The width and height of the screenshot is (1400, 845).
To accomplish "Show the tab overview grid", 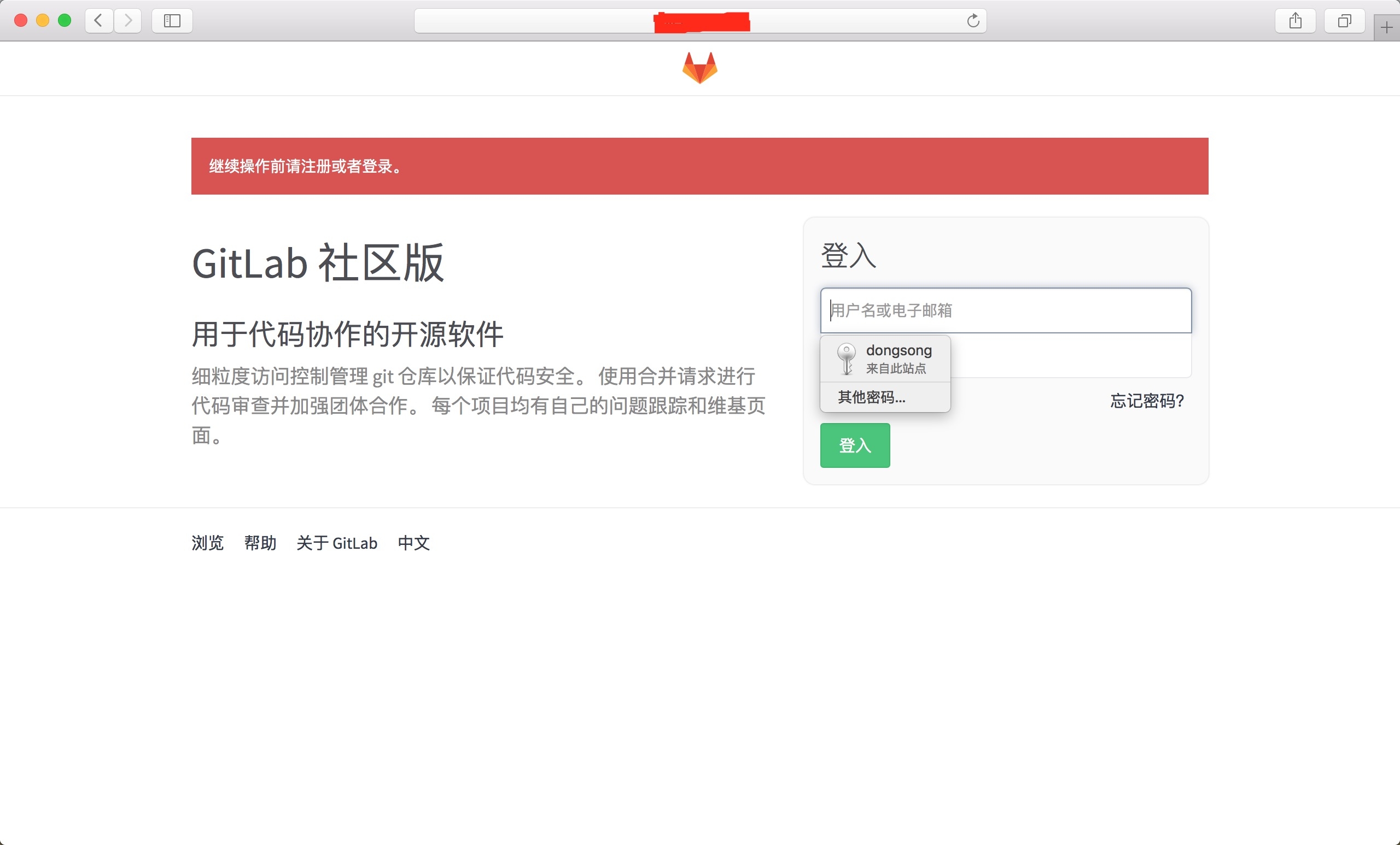I will [x=1344, y=20].
